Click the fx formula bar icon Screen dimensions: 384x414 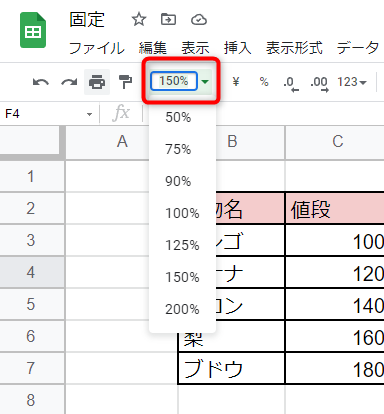[x=121, y=113]
